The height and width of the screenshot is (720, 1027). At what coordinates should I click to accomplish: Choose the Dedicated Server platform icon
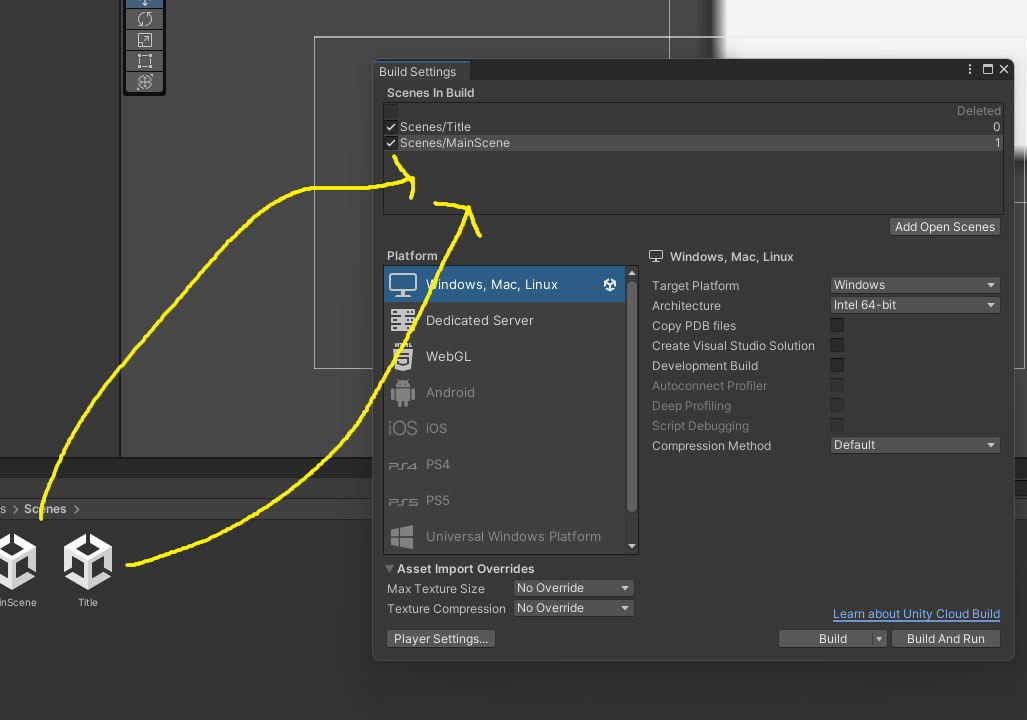point(403,320)
